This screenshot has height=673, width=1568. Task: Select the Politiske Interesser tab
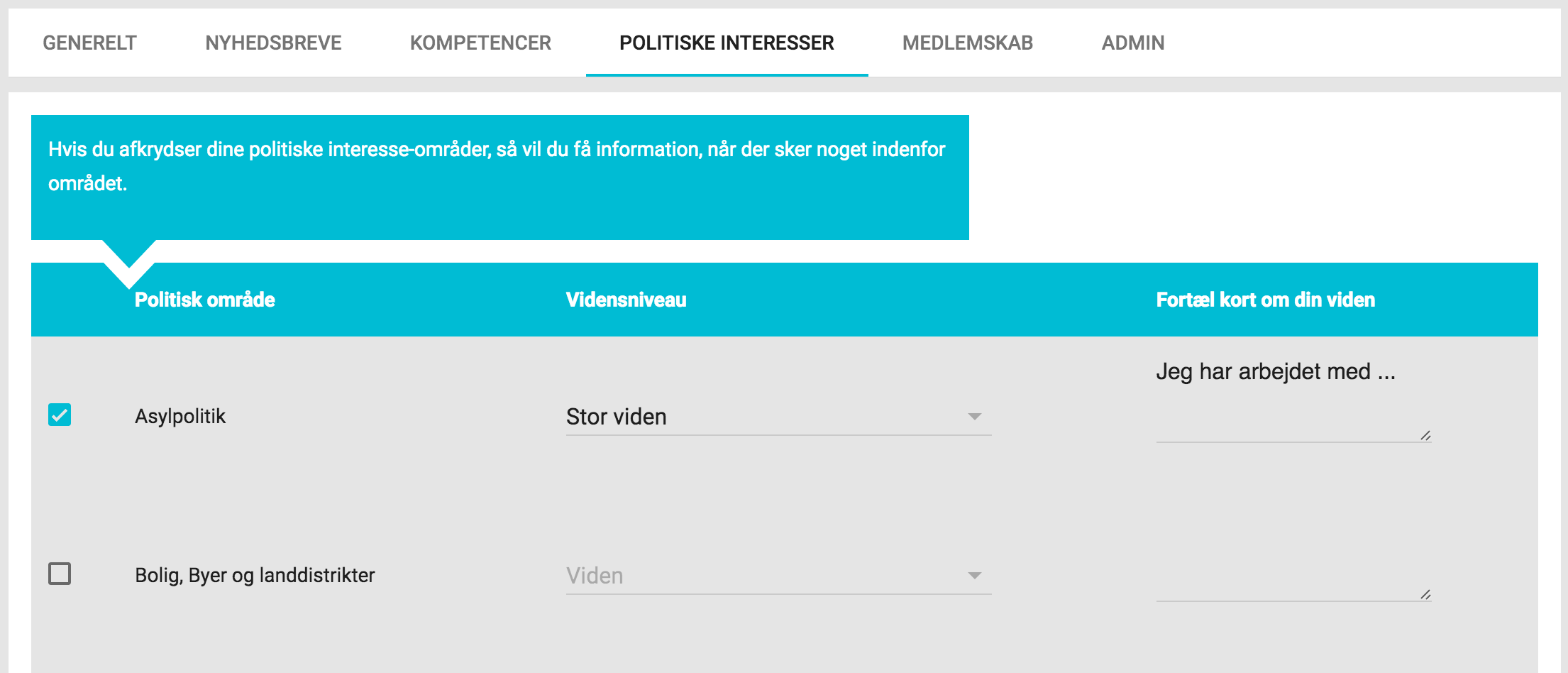pos(727,43)
